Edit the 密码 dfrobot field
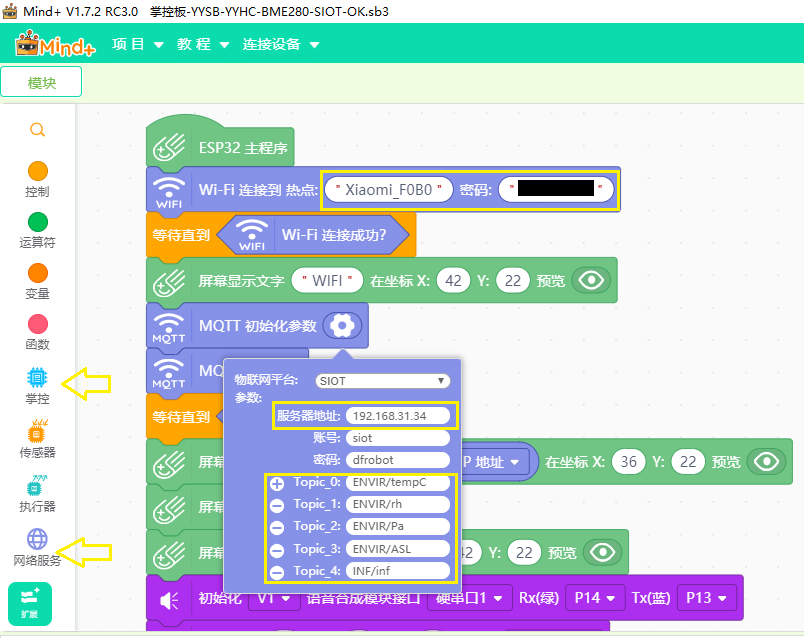804x638 pixels. point(398,460)
